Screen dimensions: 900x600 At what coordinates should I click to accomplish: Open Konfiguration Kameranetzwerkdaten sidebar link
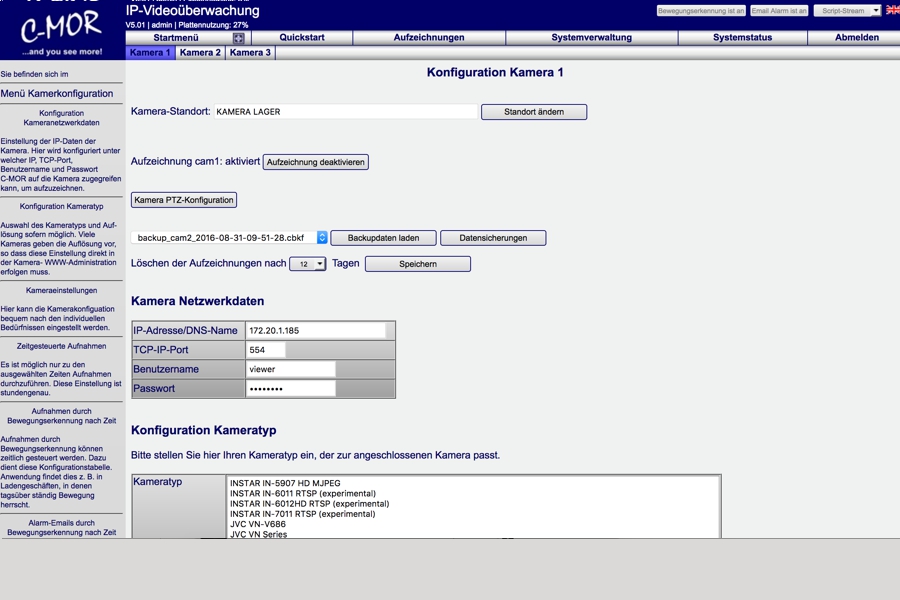61,118
